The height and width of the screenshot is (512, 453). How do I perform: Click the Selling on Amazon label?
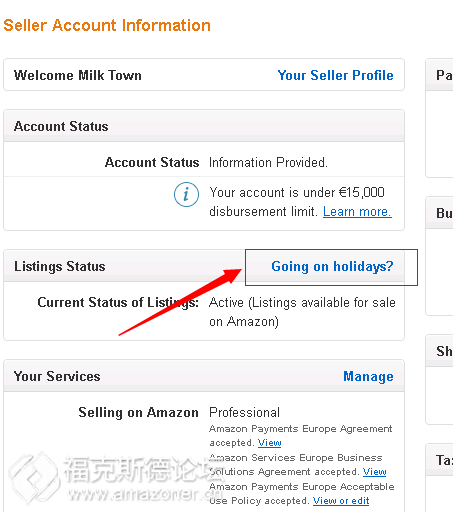tap(138, 413)
